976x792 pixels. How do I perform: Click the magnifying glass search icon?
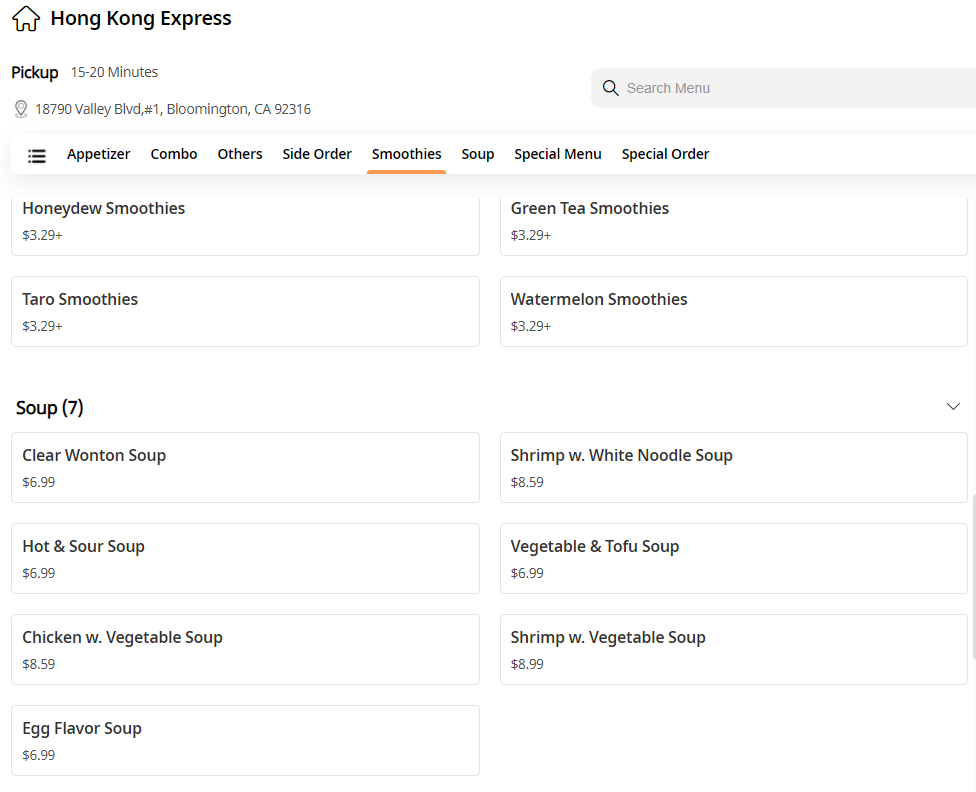[x=611, y=88]
